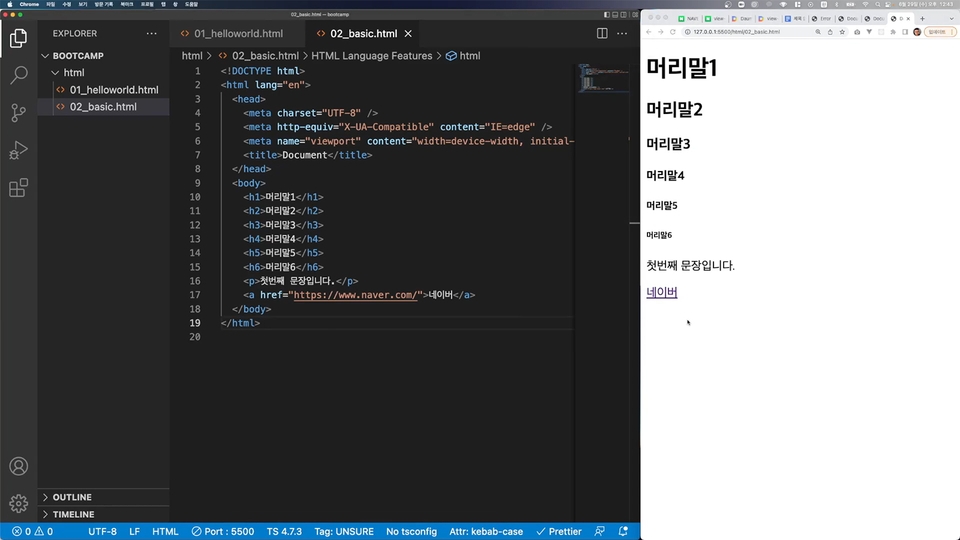Change the HTML language mode
Image resolution: width=960 pixels, height=540 pixels.
(165, 531)
